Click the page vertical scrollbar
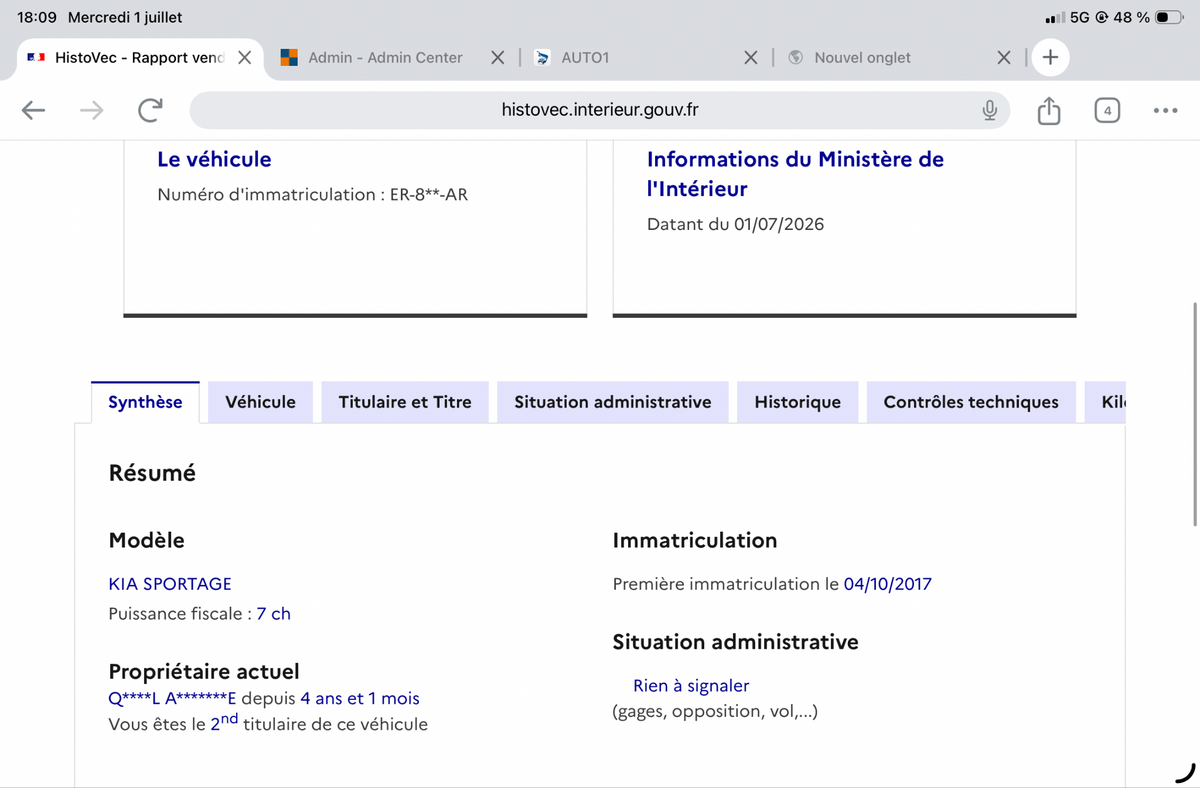The image size is (1200, 788). tap(1194, 412)
